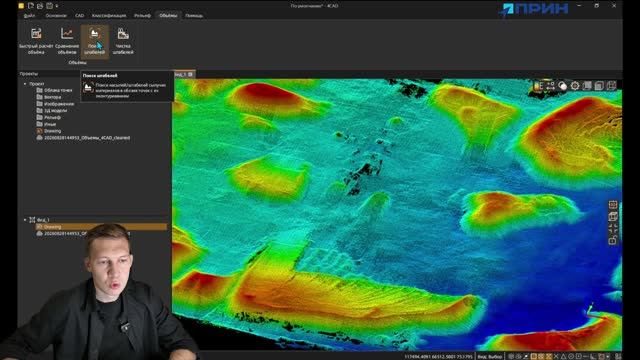Close the Вид_1 viewport tab
640x360 pixels.
tap(191, 74)
